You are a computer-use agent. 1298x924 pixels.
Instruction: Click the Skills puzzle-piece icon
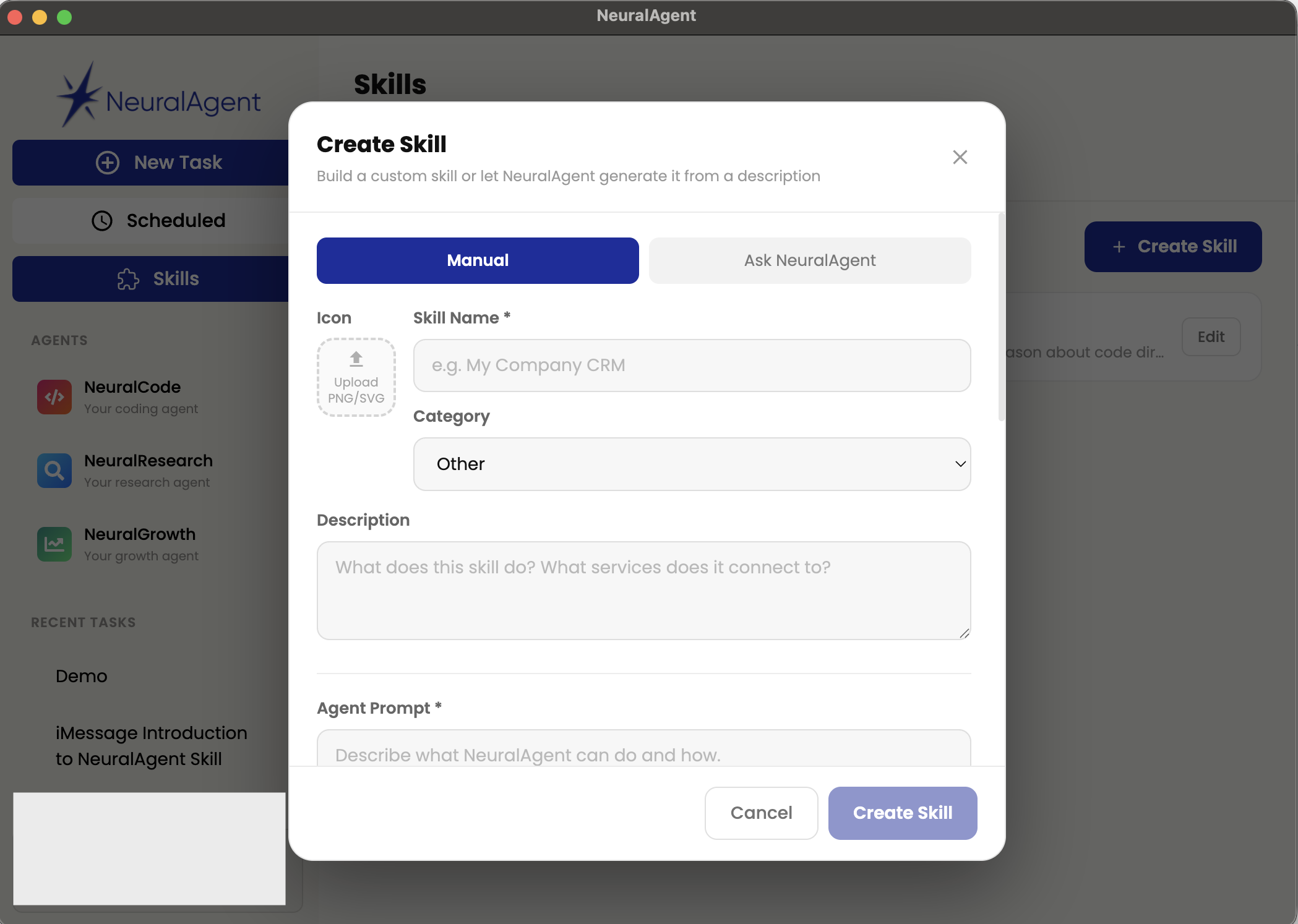tap(128, 279)
